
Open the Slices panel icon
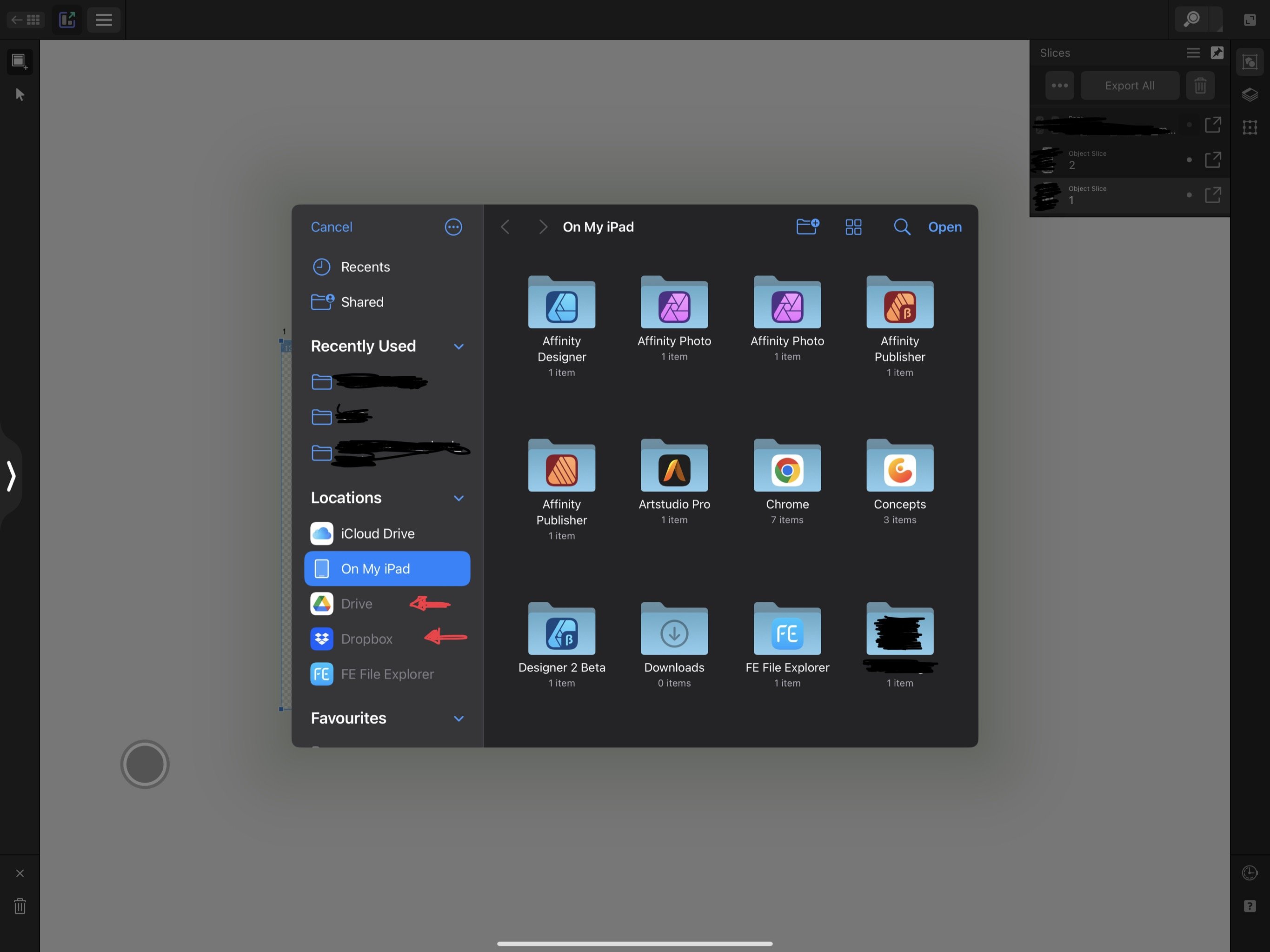[x=1250, y=61]
